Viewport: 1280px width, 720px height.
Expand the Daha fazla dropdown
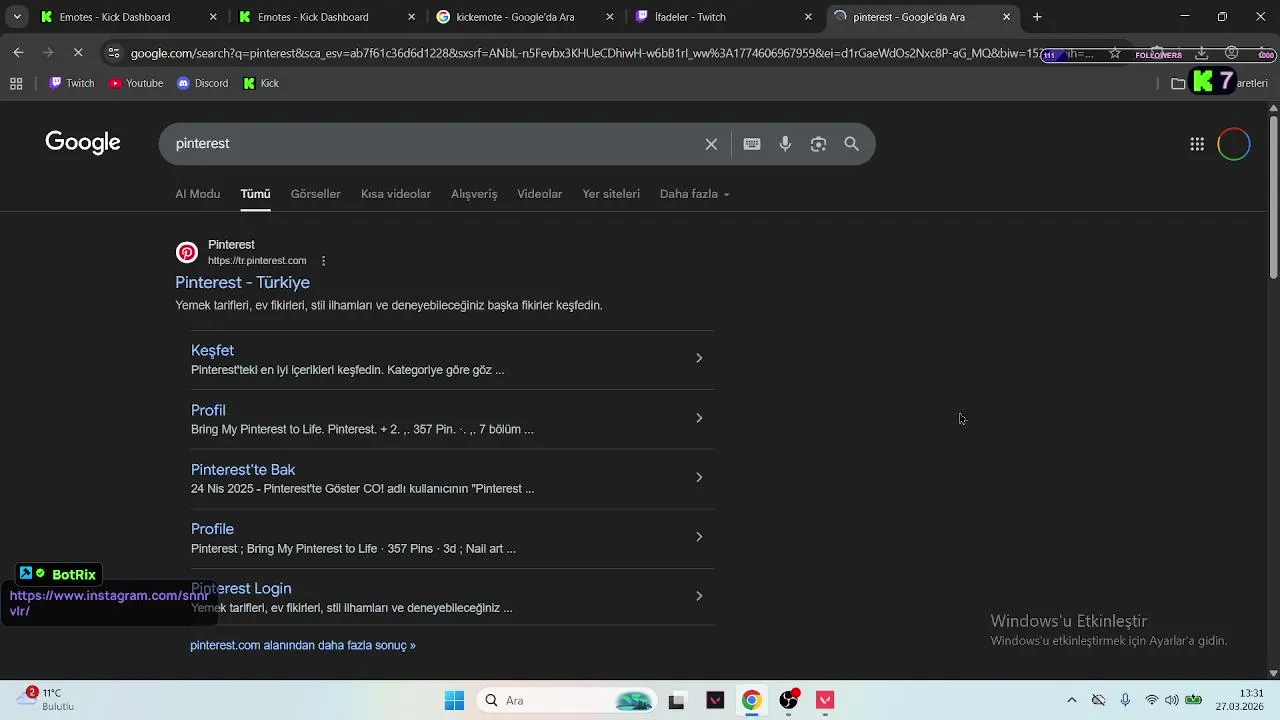(x=695, y=194)
